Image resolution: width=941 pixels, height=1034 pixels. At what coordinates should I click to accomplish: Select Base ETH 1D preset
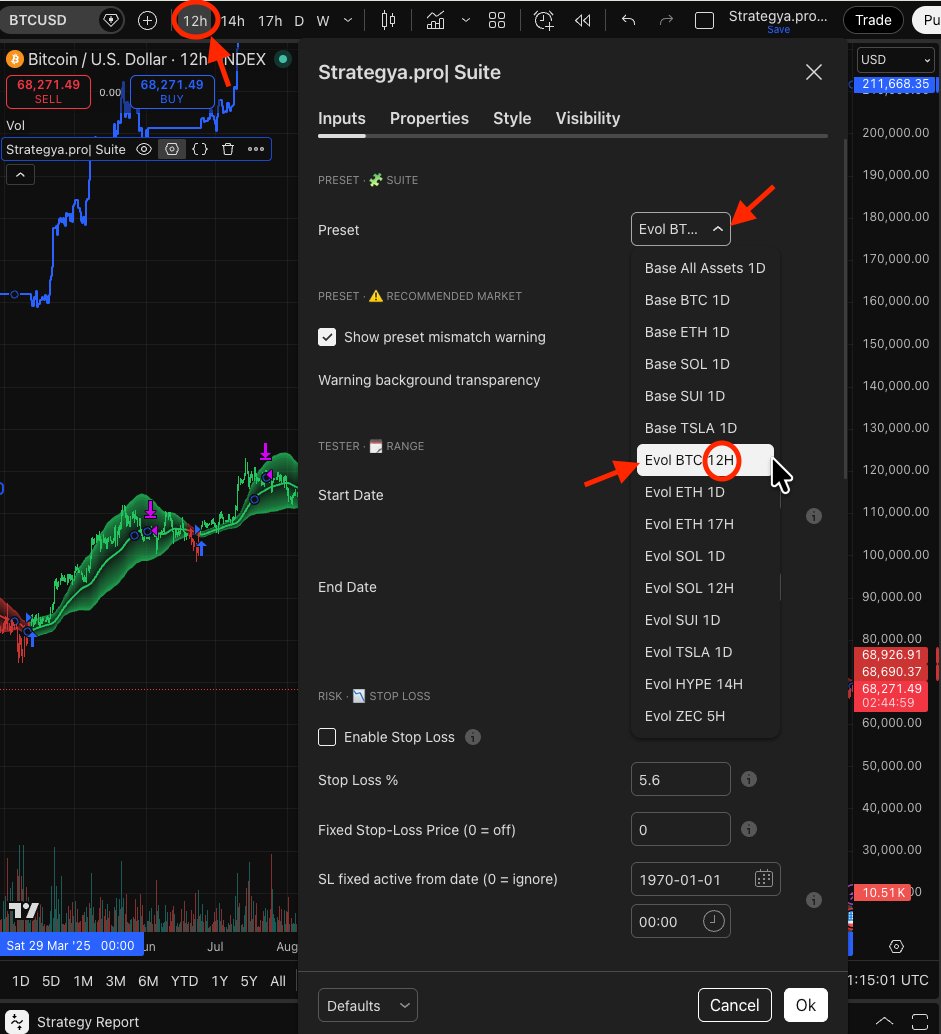(x=705, y=332)
